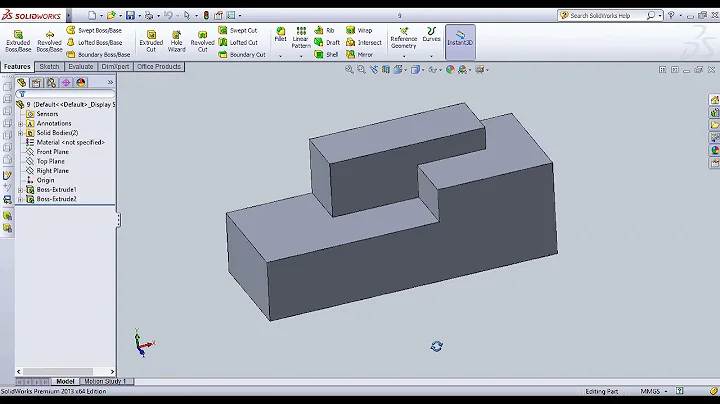This screenshot has height=404, width=720.
Task: Expand Boss-Extrude2 in feature tree
Action: tap(20, 199)
